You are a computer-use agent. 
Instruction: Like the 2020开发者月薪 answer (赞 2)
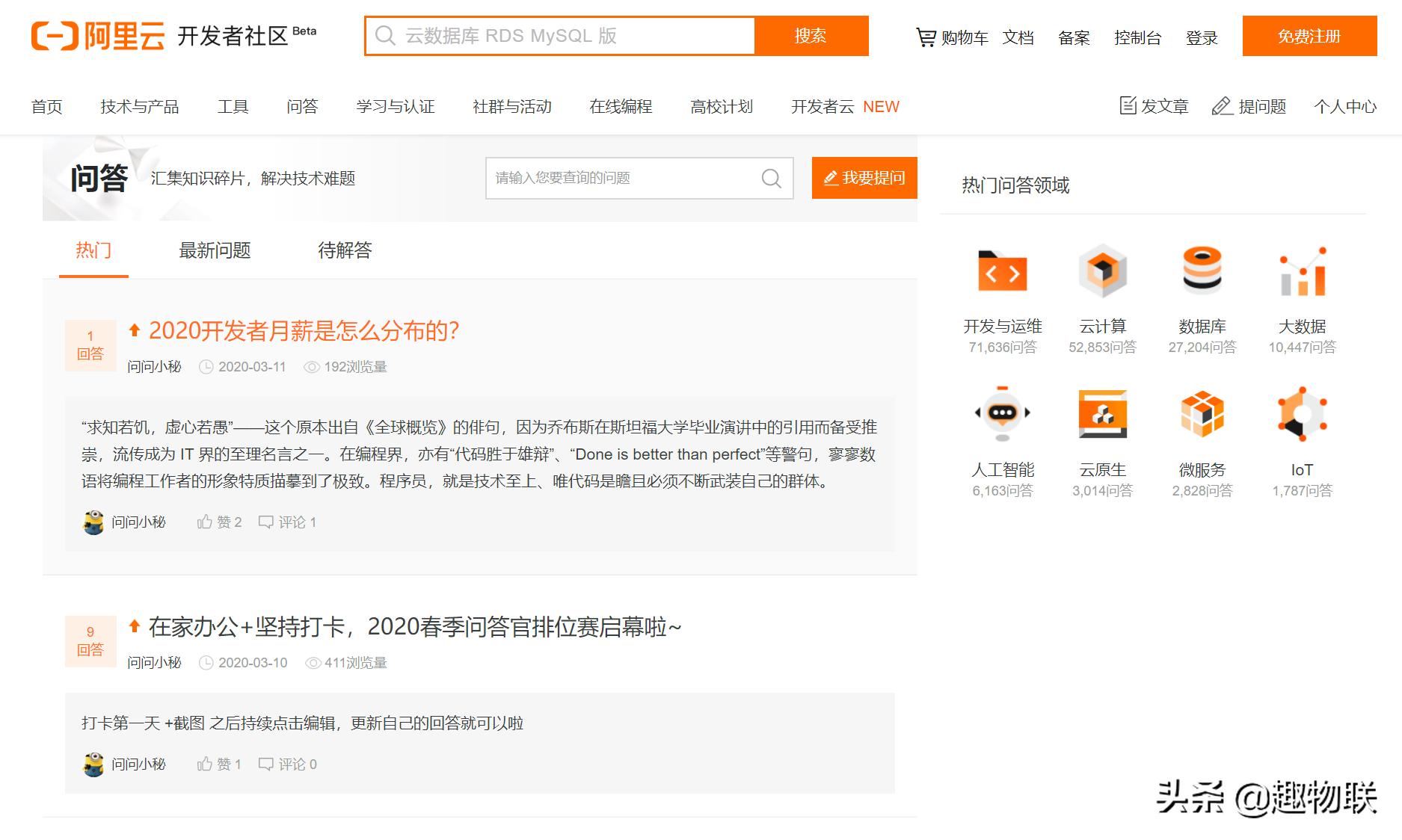[219, 522]
